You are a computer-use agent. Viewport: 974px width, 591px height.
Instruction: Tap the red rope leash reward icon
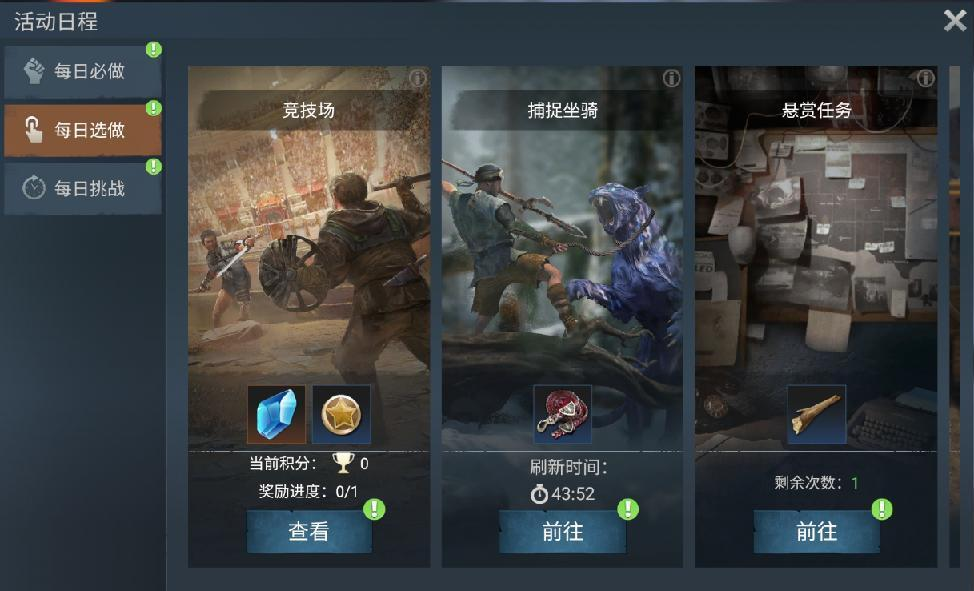coord(562,414)
